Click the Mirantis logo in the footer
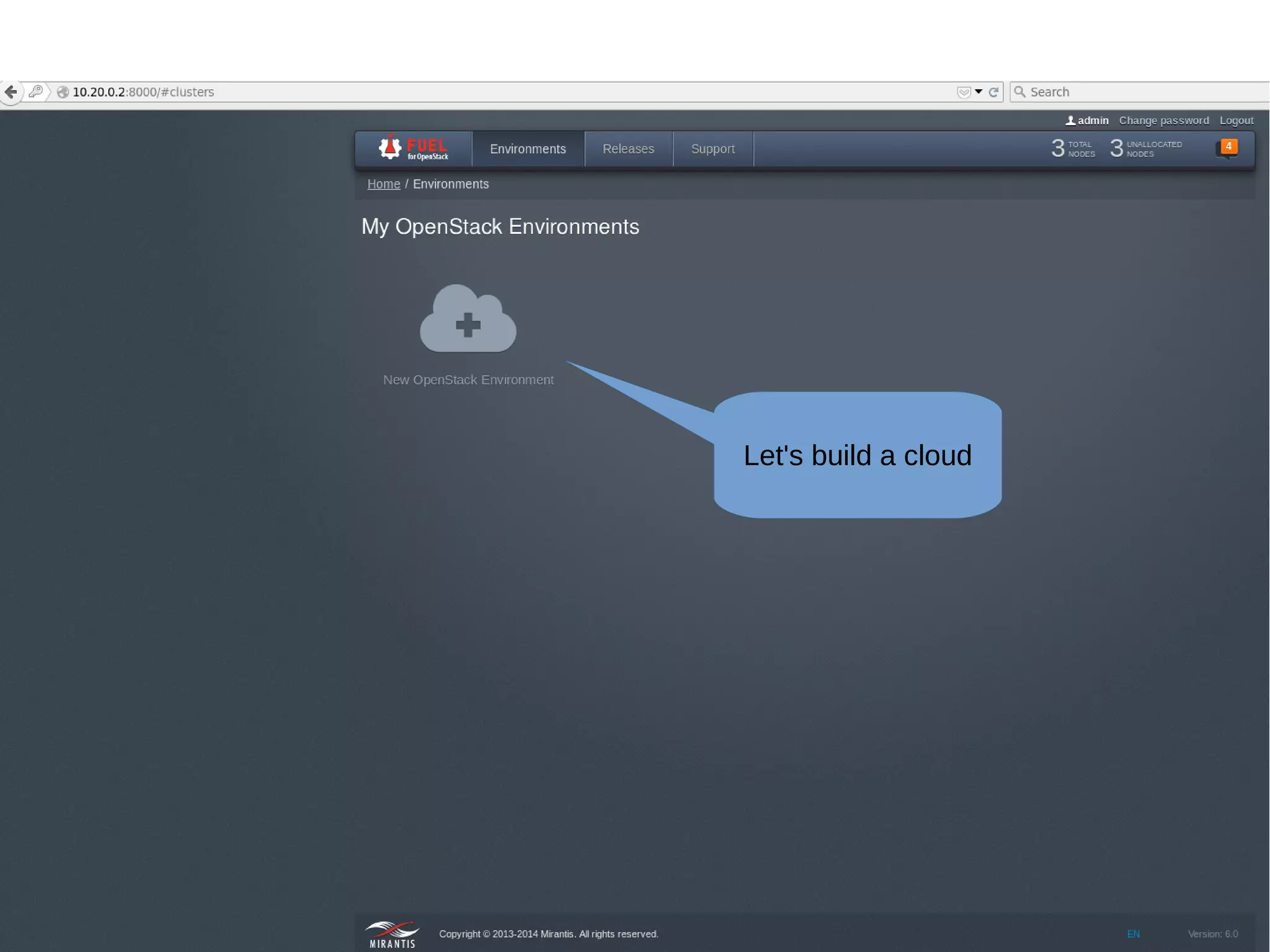The width and height of the screenshot is (1270, 952). pyautogui.click(x=392, y=935)
